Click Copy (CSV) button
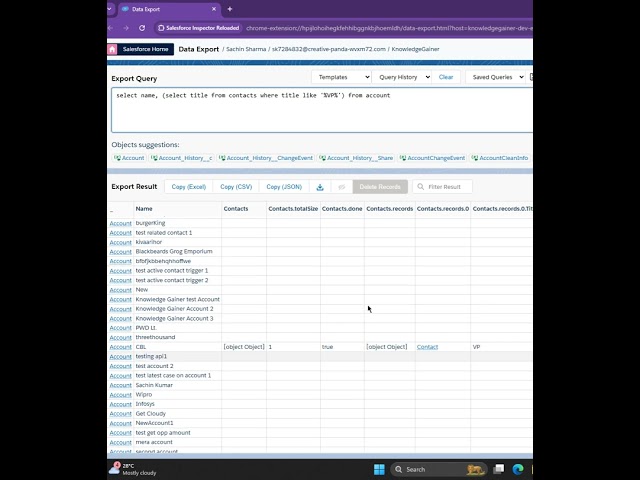Screen dimensions: 640x480 click(x=236, y=187)
